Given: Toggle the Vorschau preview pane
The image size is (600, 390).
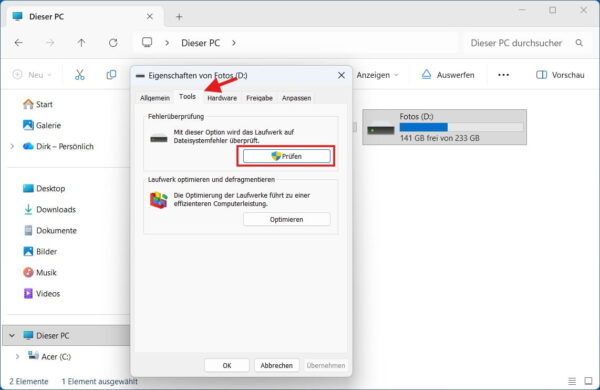Looking at the screenshot, I should [560, 75].
